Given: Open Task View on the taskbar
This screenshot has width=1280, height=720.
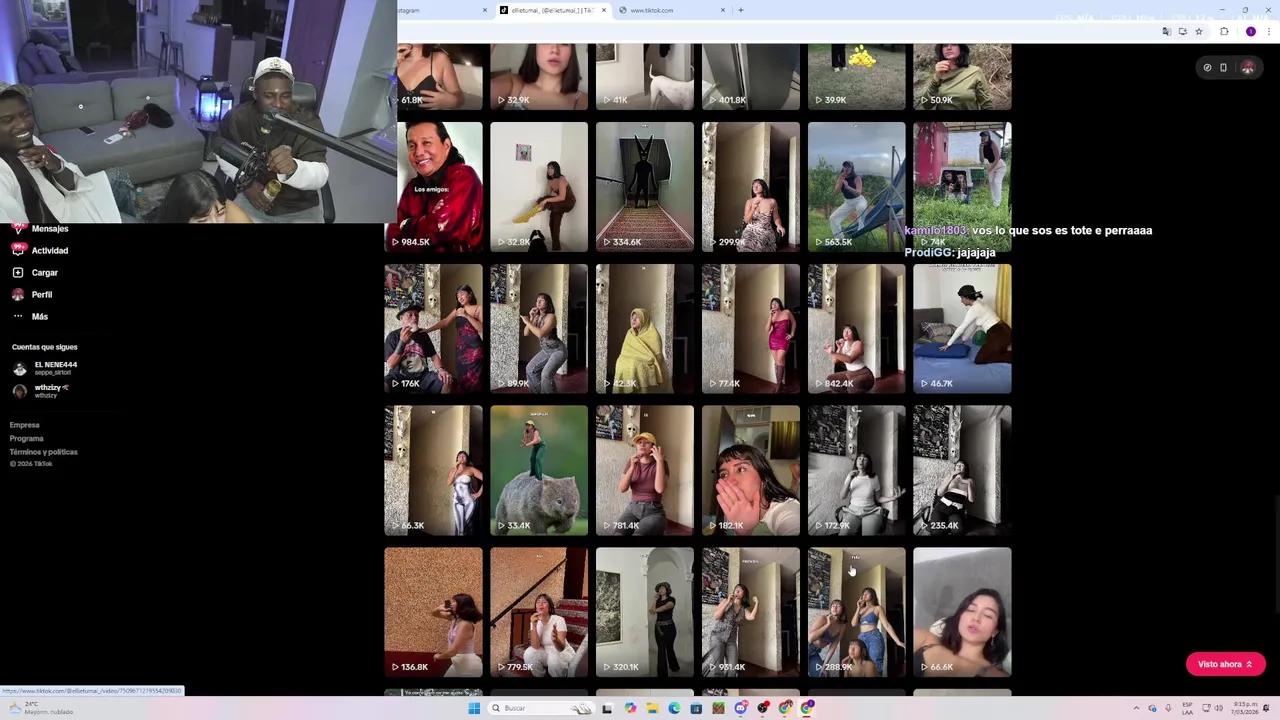Looking at the screenshot, I should [607, 708].
